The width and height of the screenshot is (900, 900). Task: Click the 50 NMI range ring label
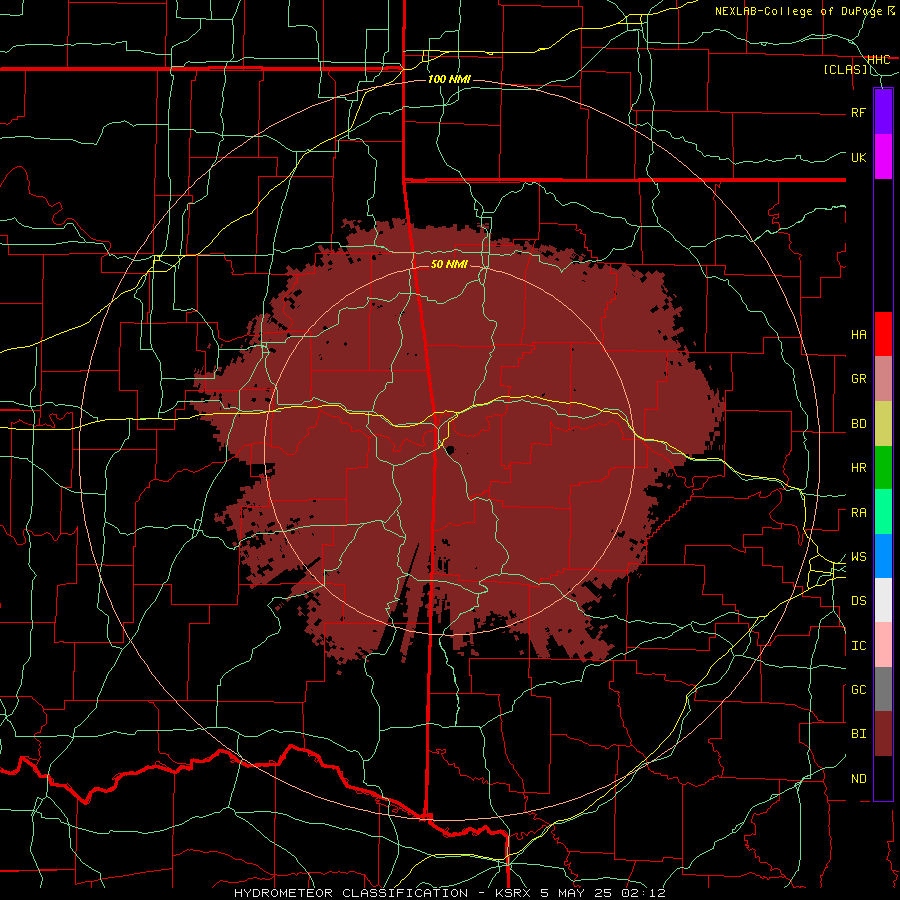449,264
